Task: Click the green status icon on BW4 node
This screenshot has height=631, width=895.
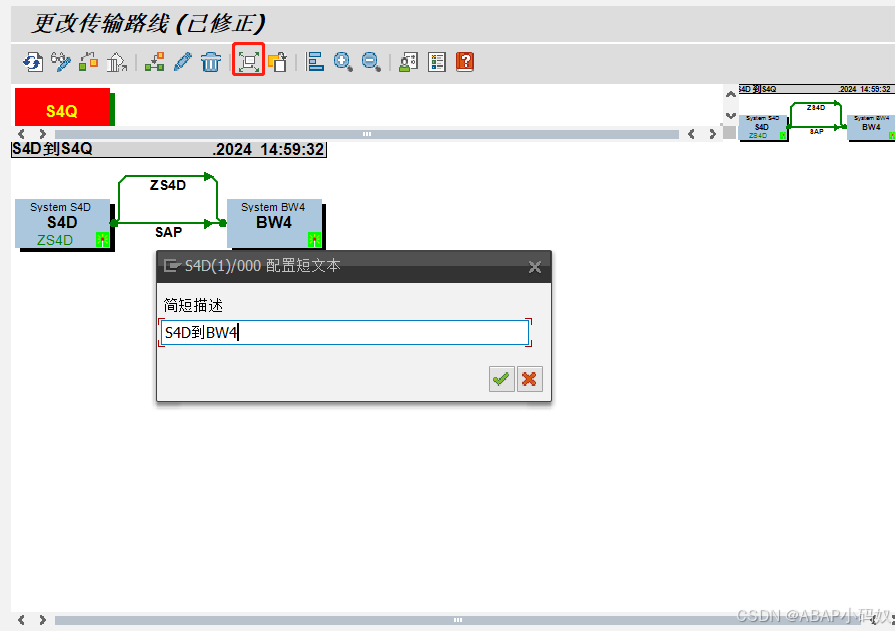Action: tap(315, 240)
